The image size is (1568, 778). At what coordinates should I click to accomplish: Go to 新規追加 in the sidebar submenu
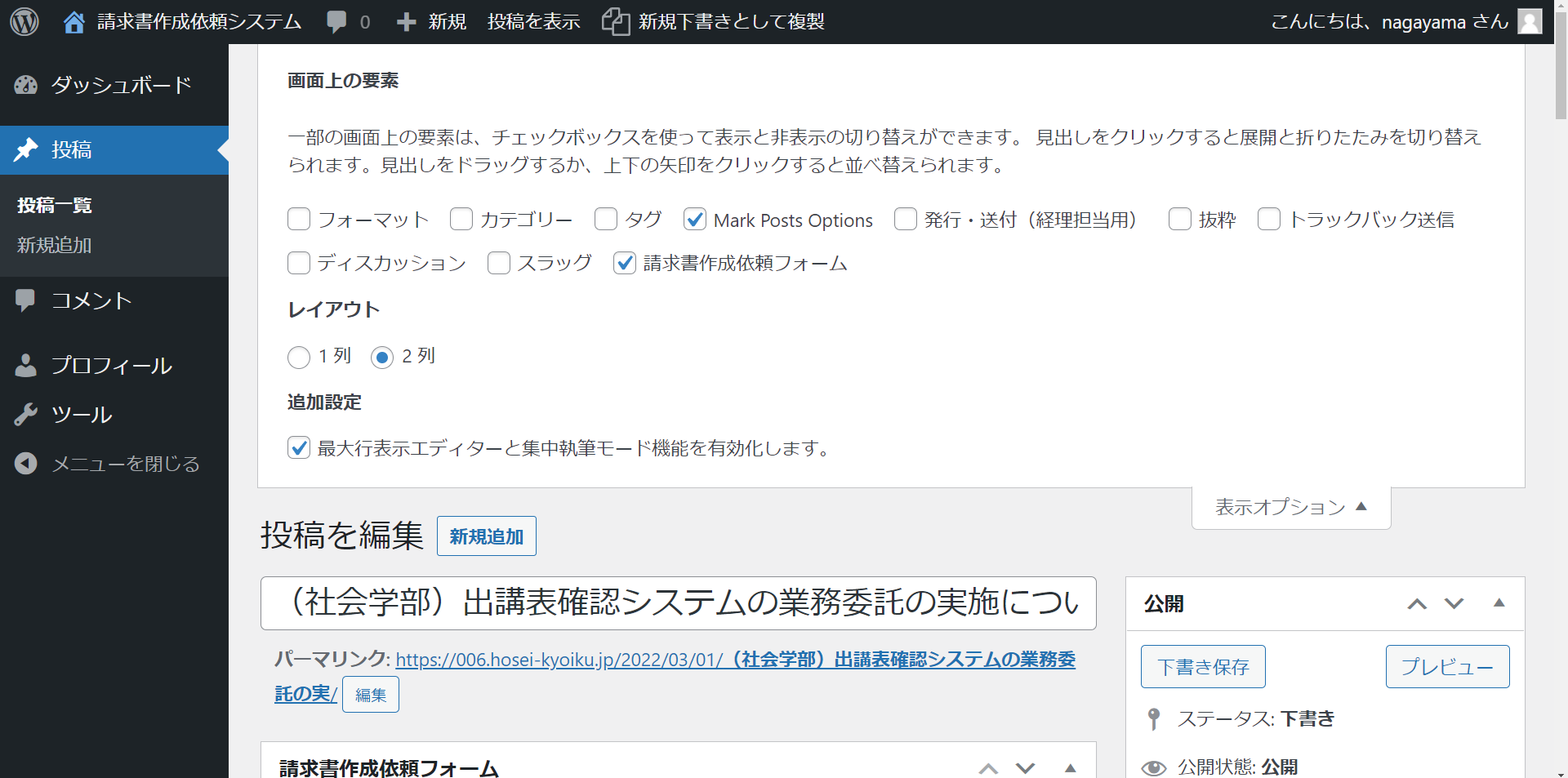coord(54,245)
